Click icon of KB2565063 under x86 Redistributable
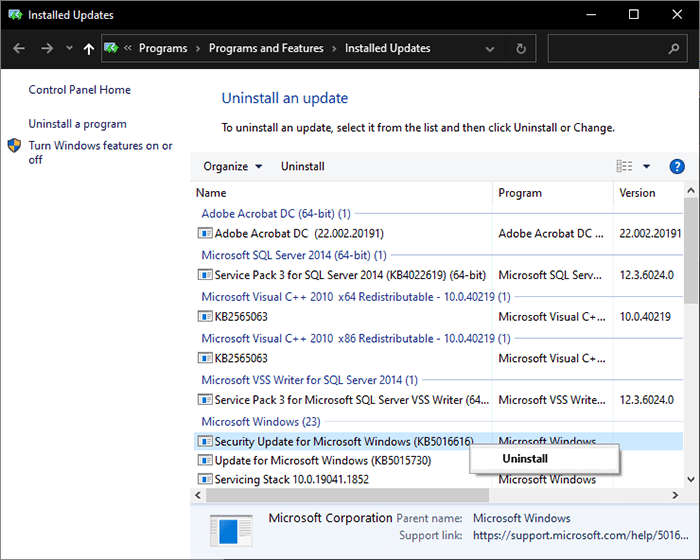This screenshot has height=560, width=700. click(x=205, y=358)
